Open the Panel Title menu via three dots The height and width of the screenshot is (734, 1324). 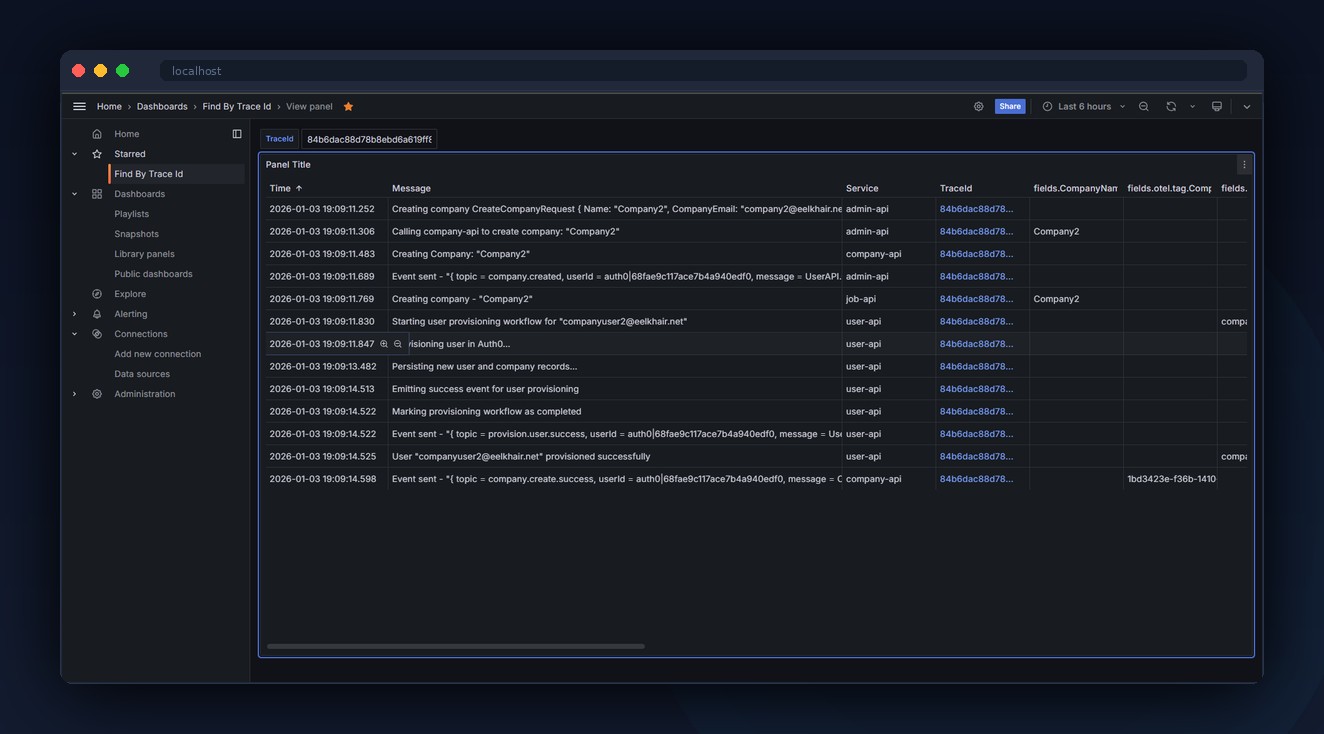point(1244,164)
